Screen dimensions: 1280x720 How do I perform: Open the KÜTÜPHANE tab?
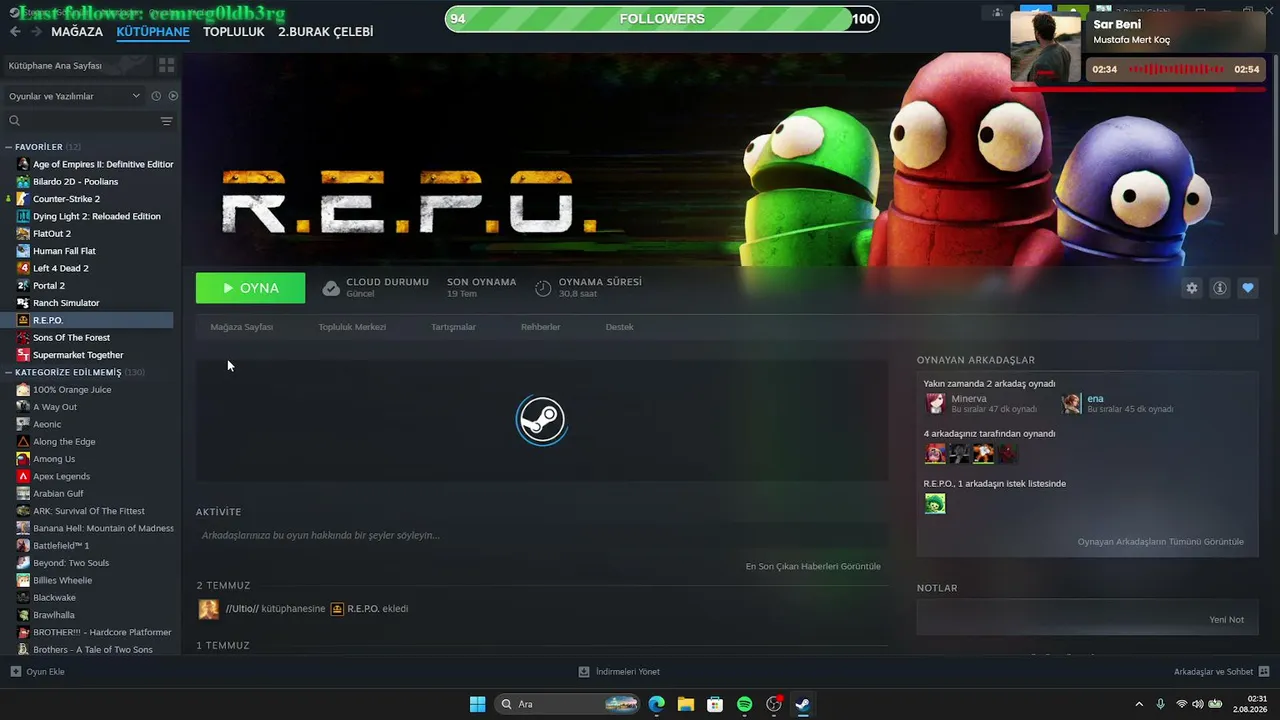coord(153,32)
